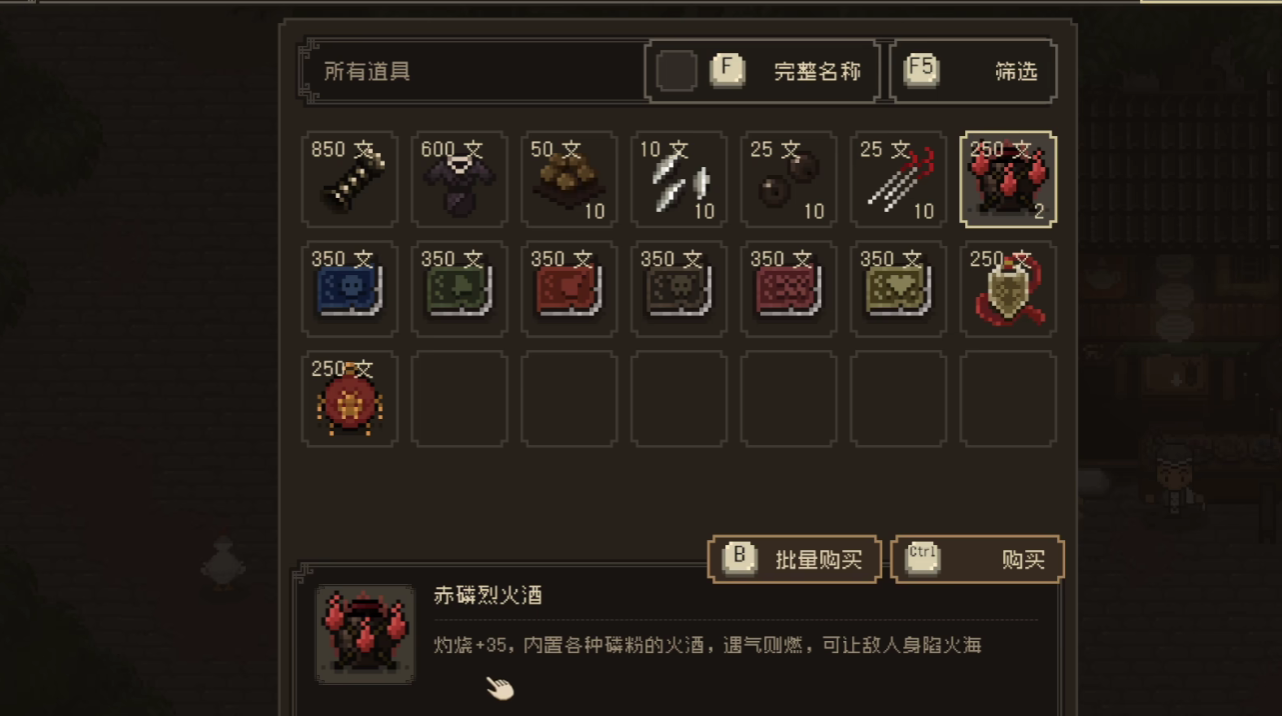Pick the blue skull manual book

[350, 289]
